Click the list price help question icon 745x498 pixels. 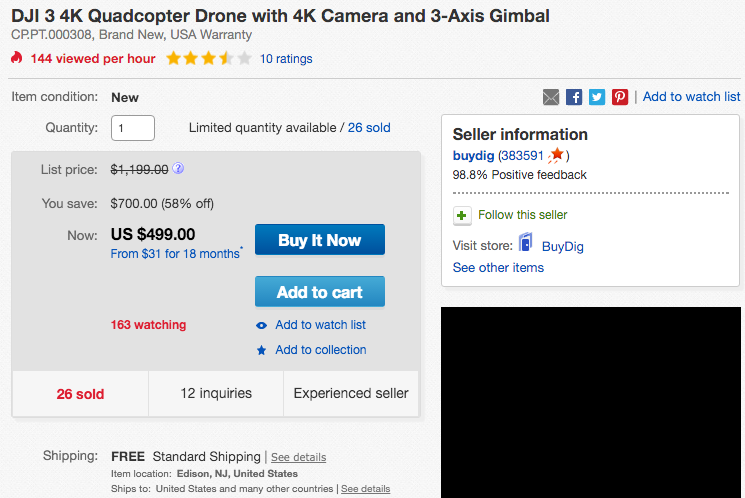(x=178, y=168)
